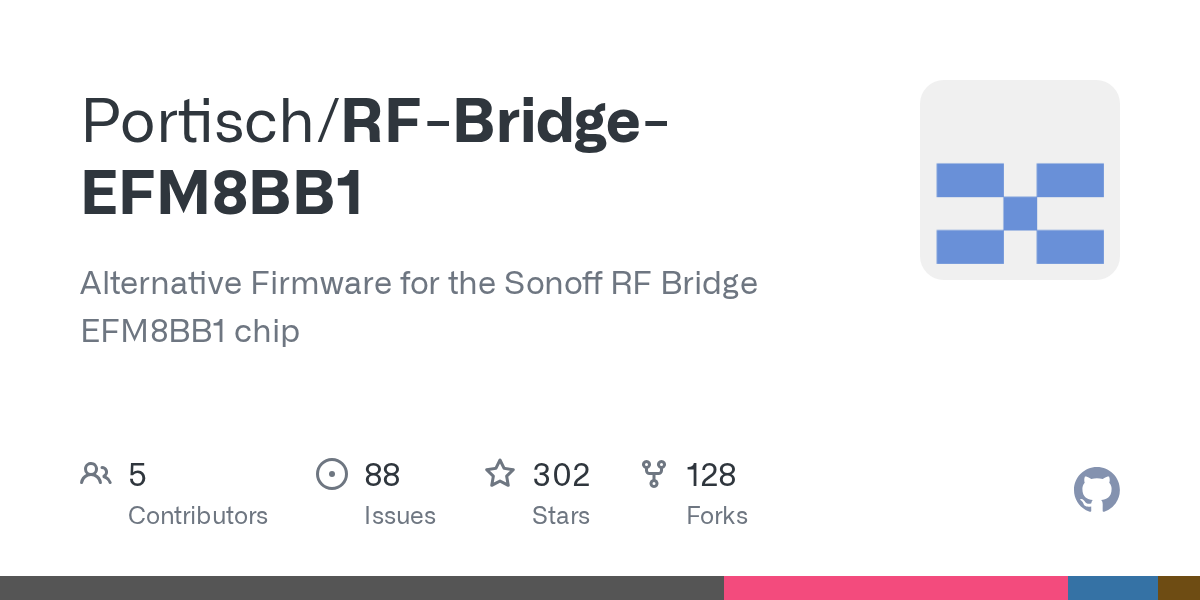Click the Contributors people icon
The height and width of the screenshot is (600, 1200).
pyautogui.click(x=96, y=474)
